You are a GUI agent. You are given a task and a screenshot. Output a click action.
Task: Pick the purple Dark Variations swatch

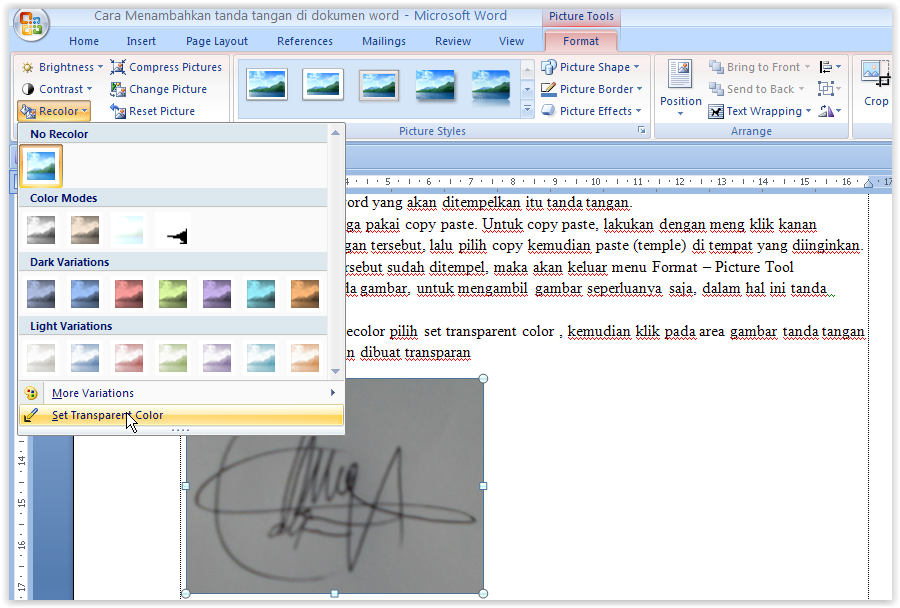(x=217, y=293)
